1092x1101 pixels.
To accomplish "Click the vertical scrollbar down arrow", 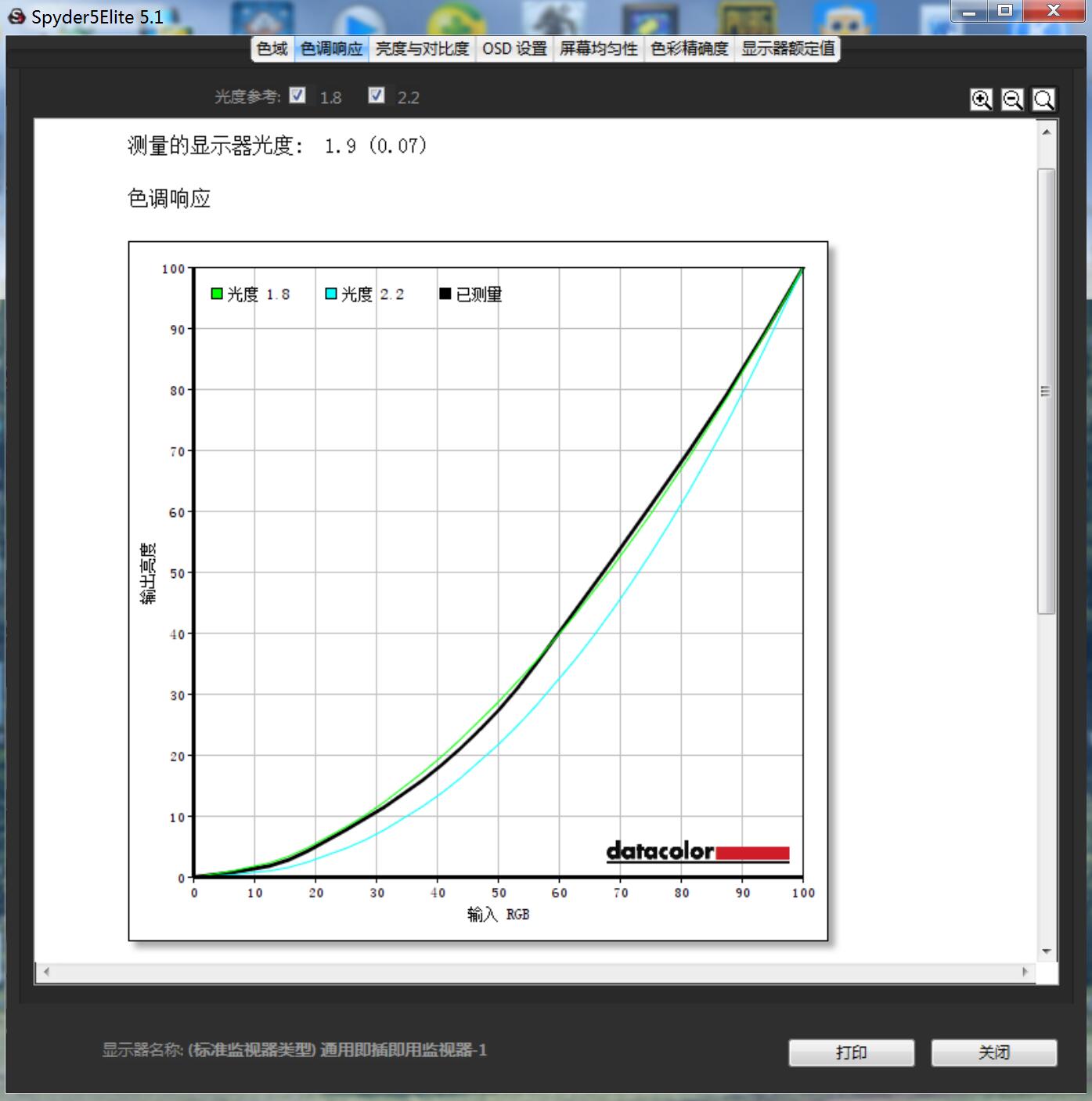I will tap(1047, 951).
